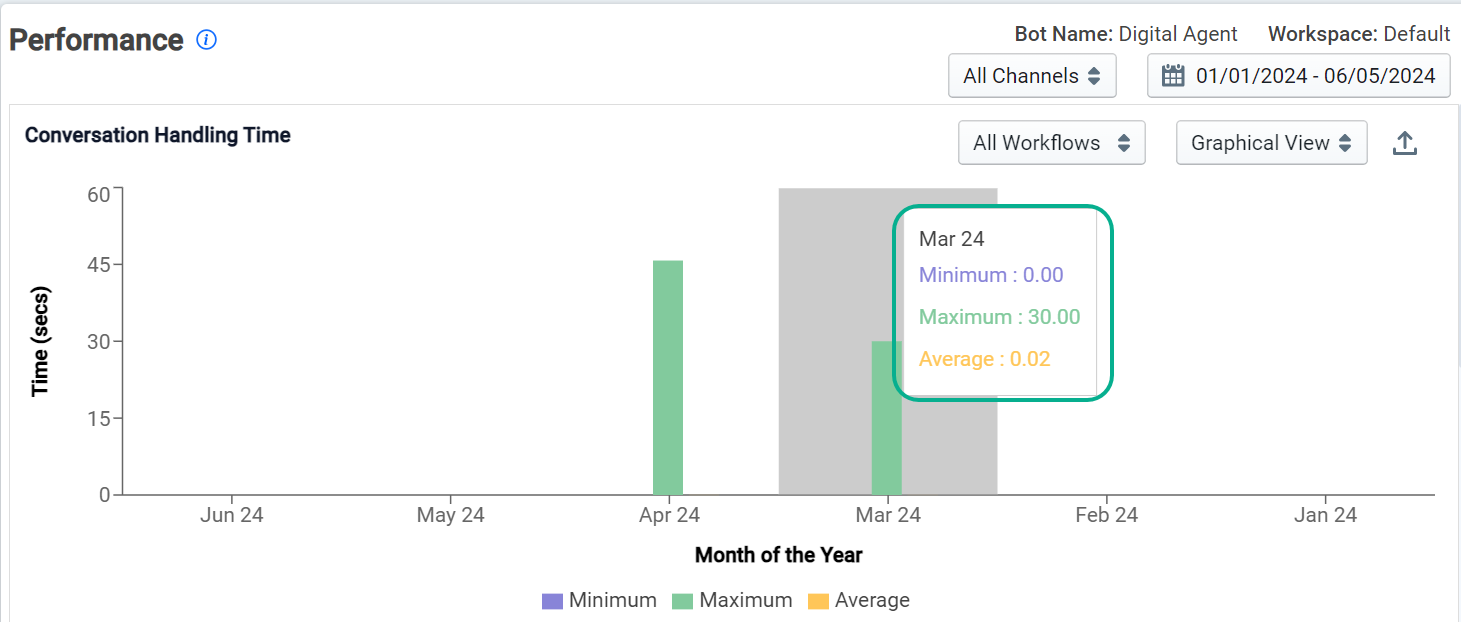The width and height of the screenshot is (1461, 622).
Task: Click the Feb 24 axis label
Action: pyautogui.click(x=1106, y=515)
